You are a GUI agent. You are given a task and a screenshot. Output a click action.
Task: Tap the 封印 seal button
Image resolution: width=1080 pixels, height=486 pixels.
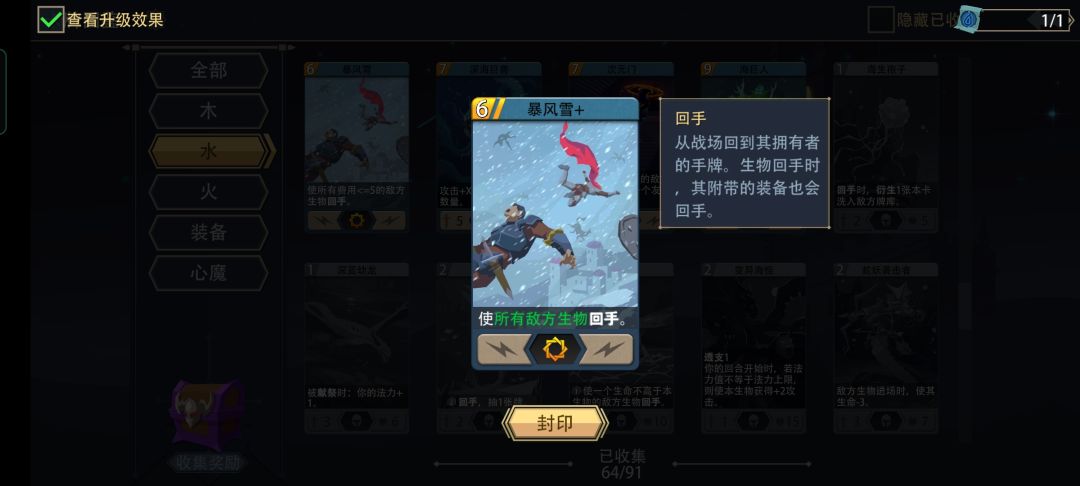[x=555, y=423]
